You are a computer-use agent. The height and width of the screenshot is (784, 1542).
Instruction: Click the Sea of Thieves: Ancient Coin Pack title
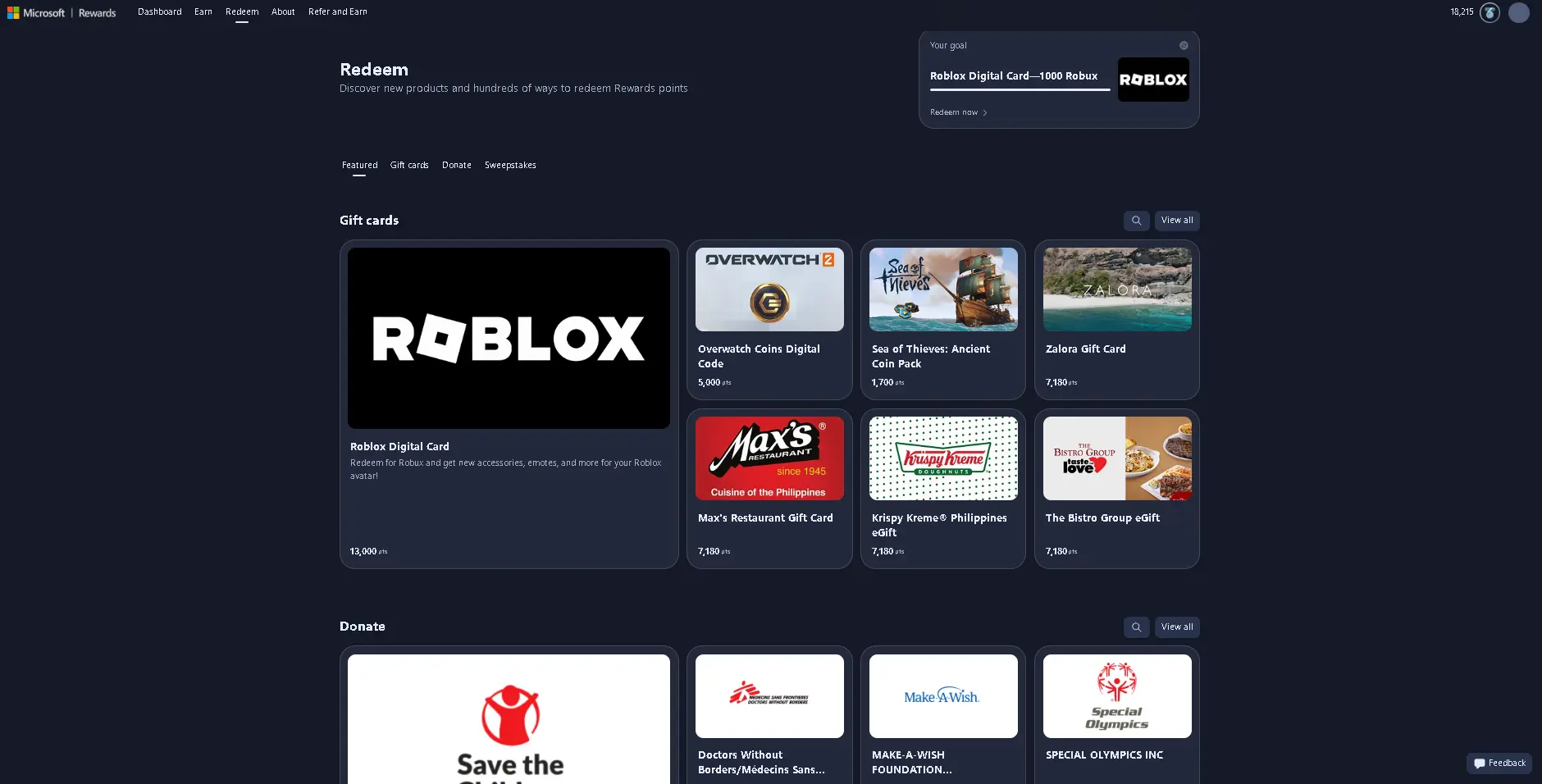point(931,357)
